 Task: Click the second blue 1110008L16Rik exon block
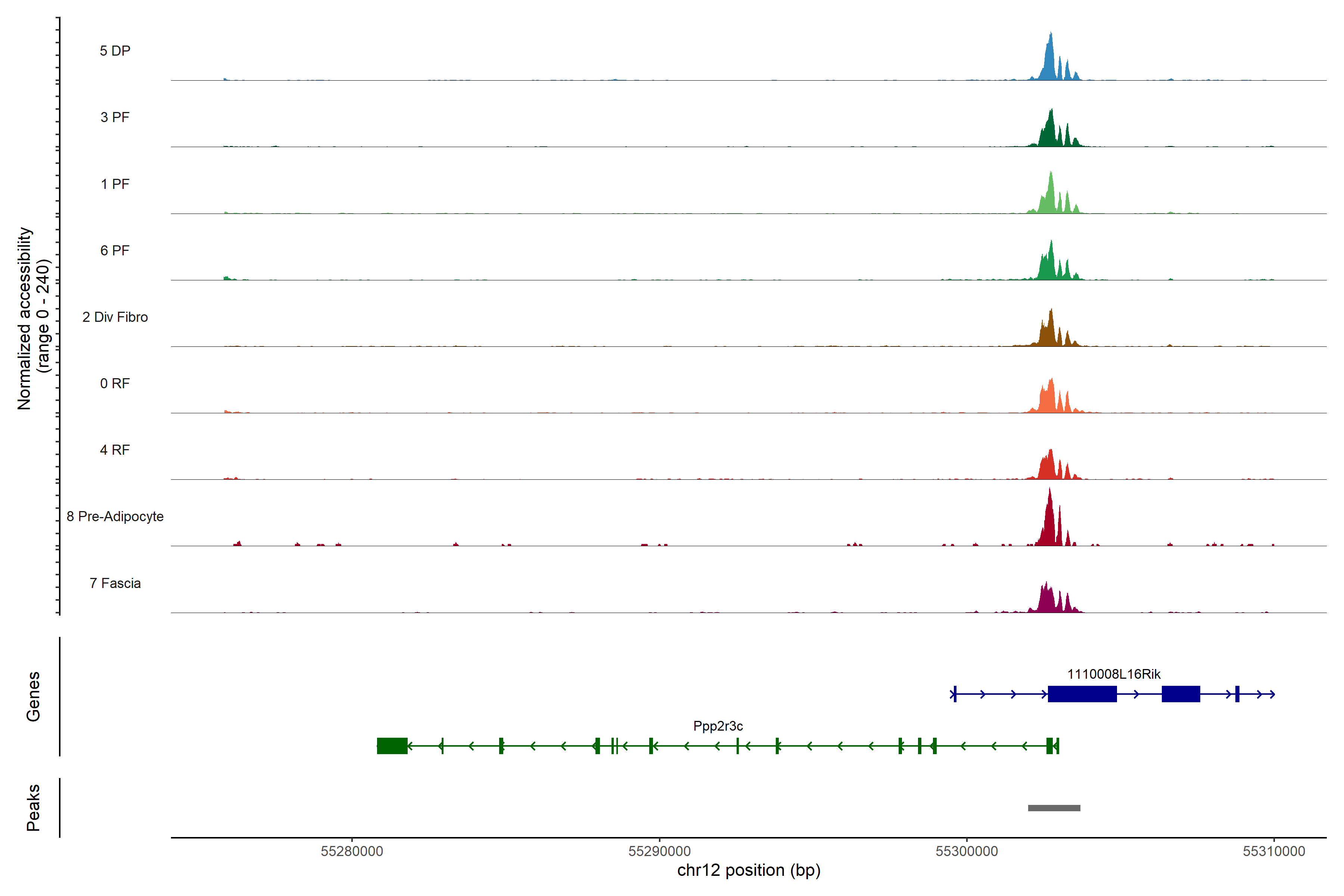tap(1180, 694)
